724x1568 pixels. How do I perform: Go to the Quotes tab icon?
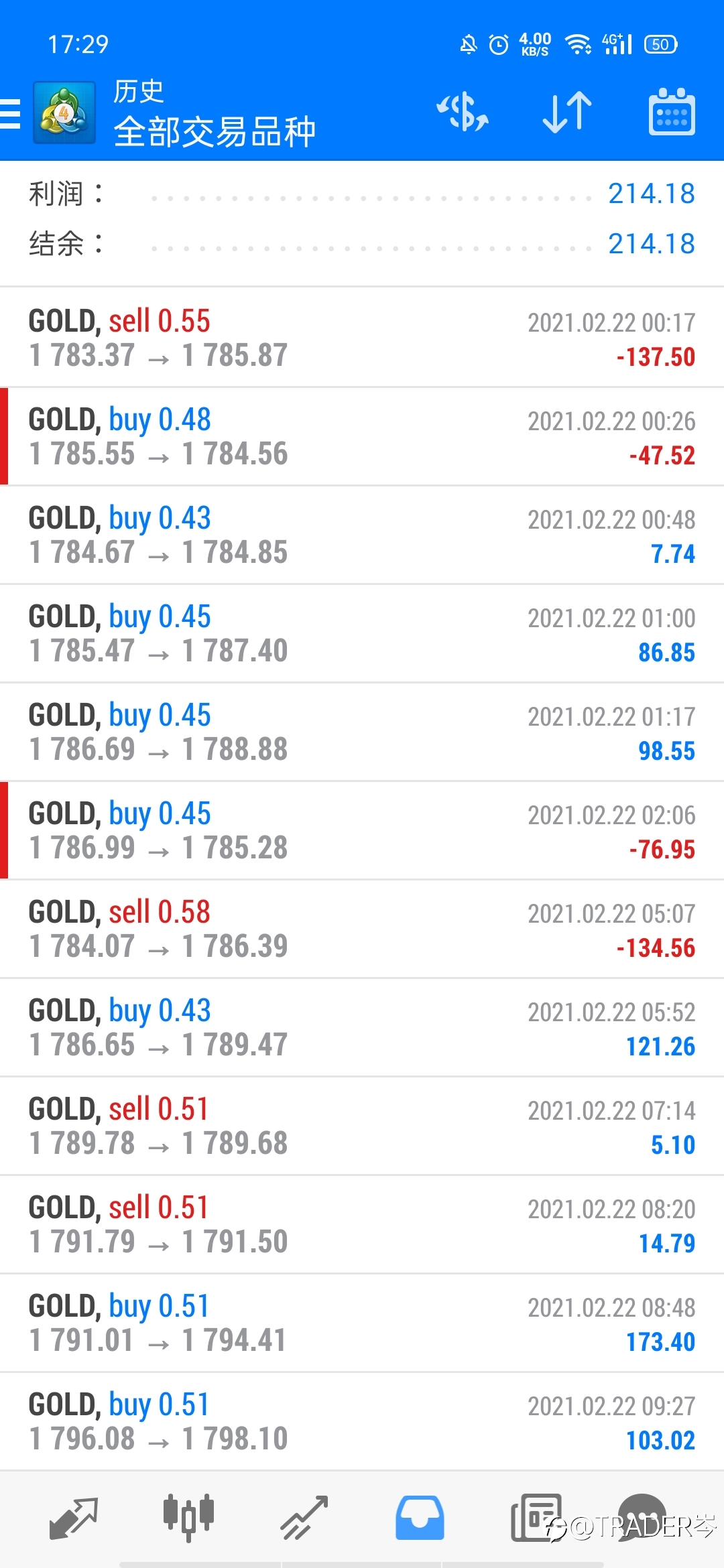coord(74,1518)
